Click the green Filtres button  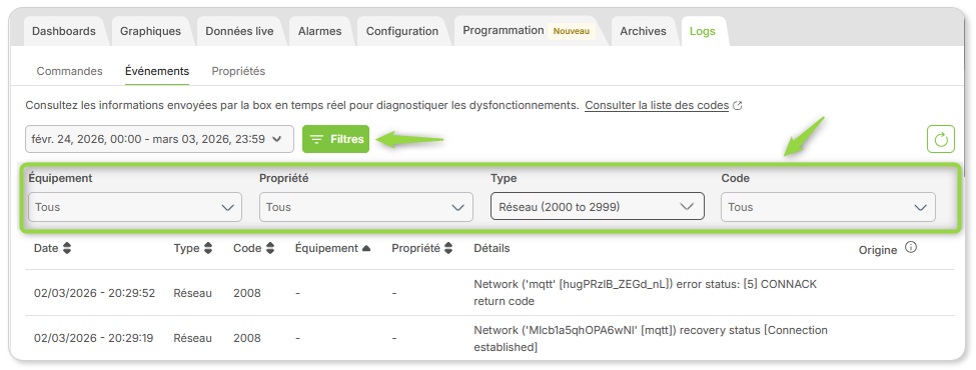[336, 139]
